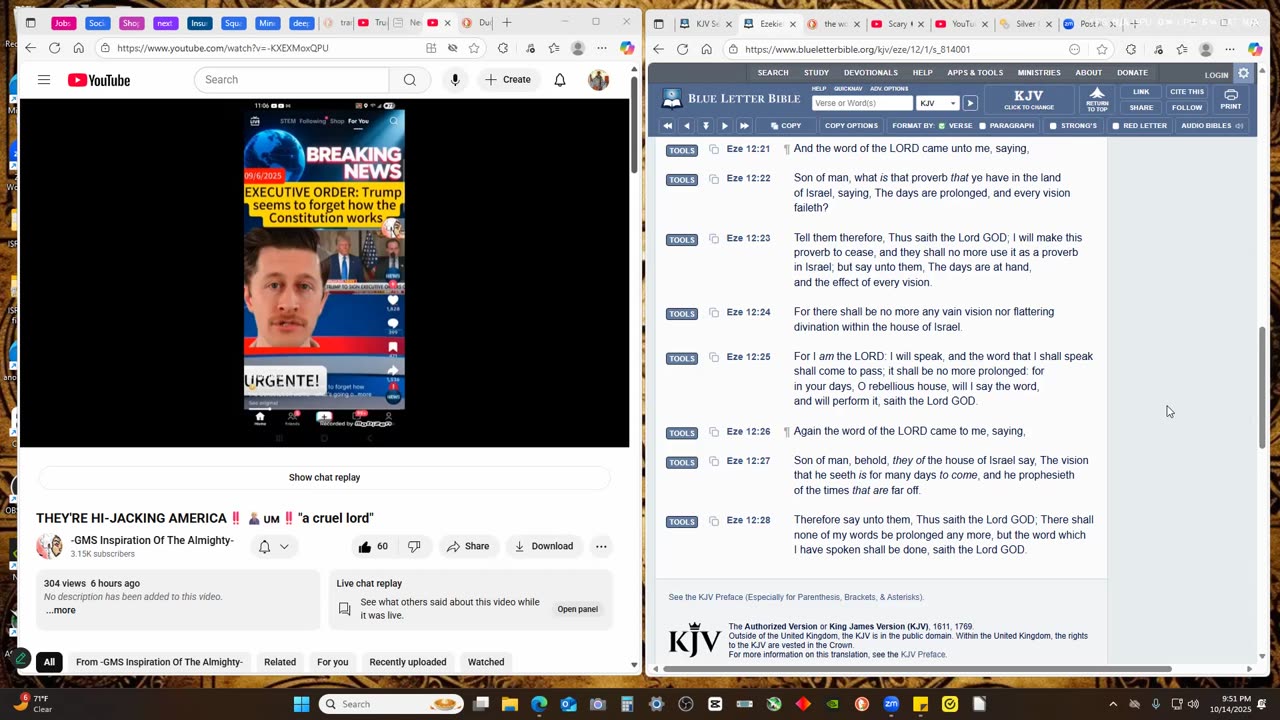The width and height of the screenshot is (1280, 720).
Task: Open Tools for Eze 12:27
Action: pos(682,462)
